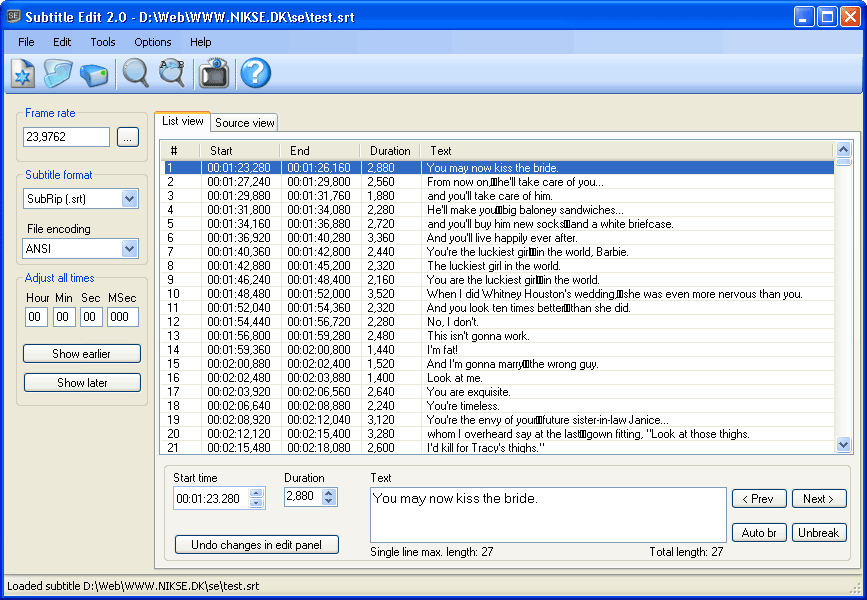Click the Text column header

[627, 151]
